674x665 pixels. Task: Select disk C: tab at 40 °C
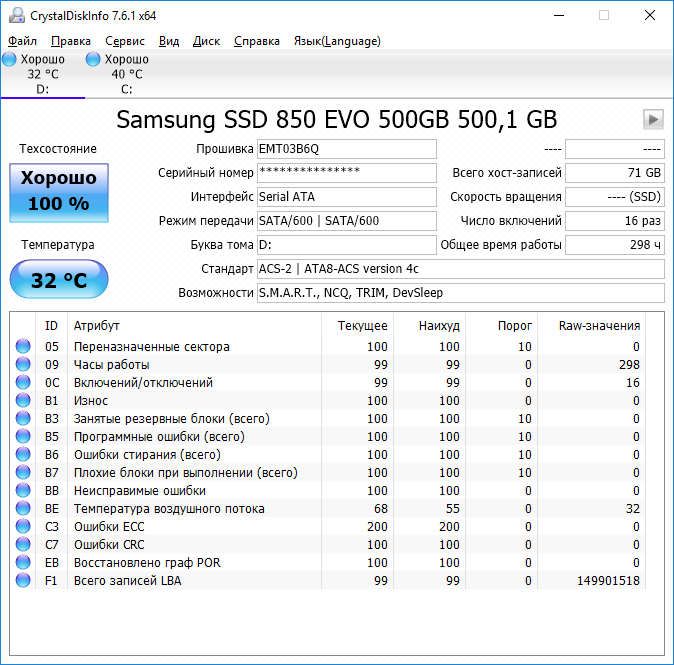pos(126,74)
